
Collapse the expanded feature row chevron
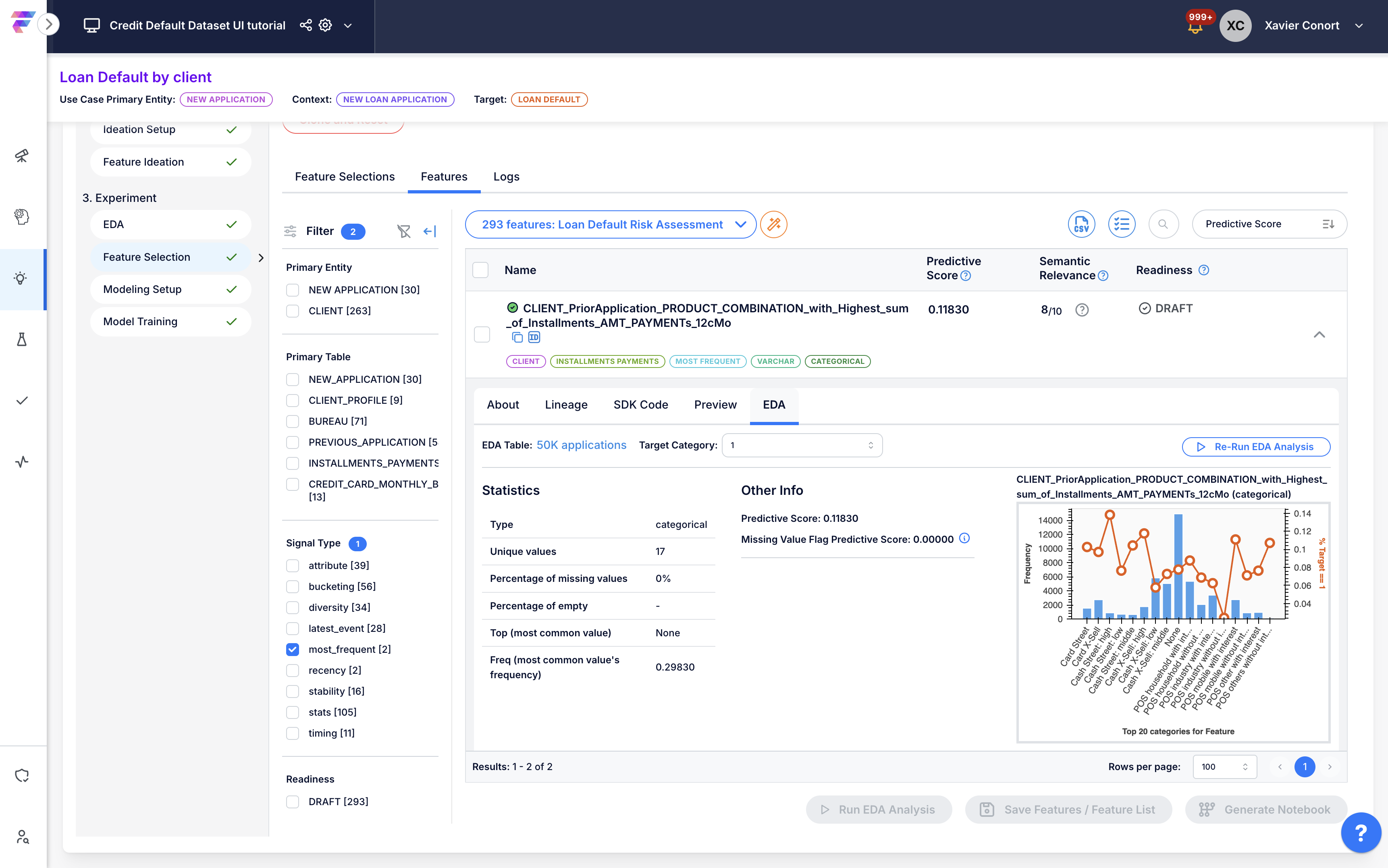[x=1319, y=335]
